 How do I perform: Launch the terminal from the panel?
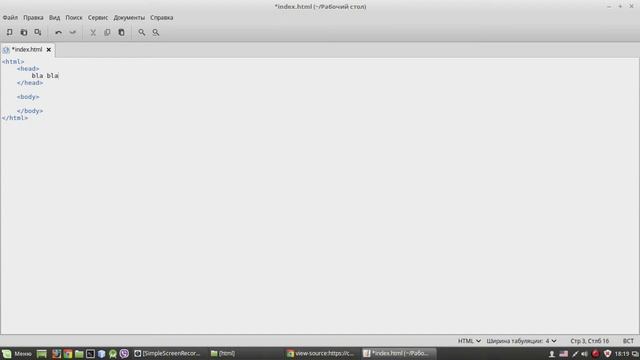(90, 353)
